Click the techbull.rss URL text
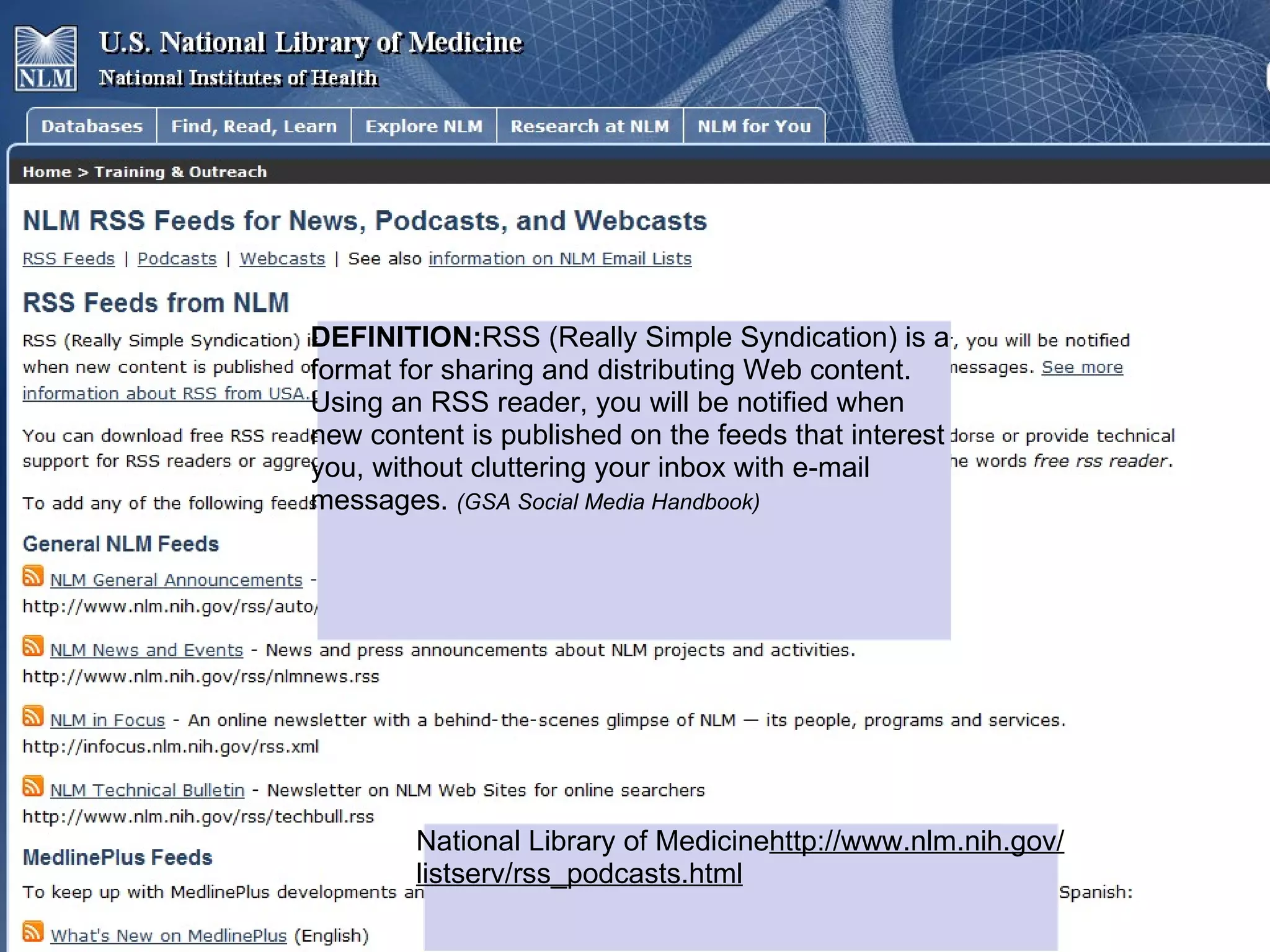Viewport: 1270px width, 952px height. (198, 816)
